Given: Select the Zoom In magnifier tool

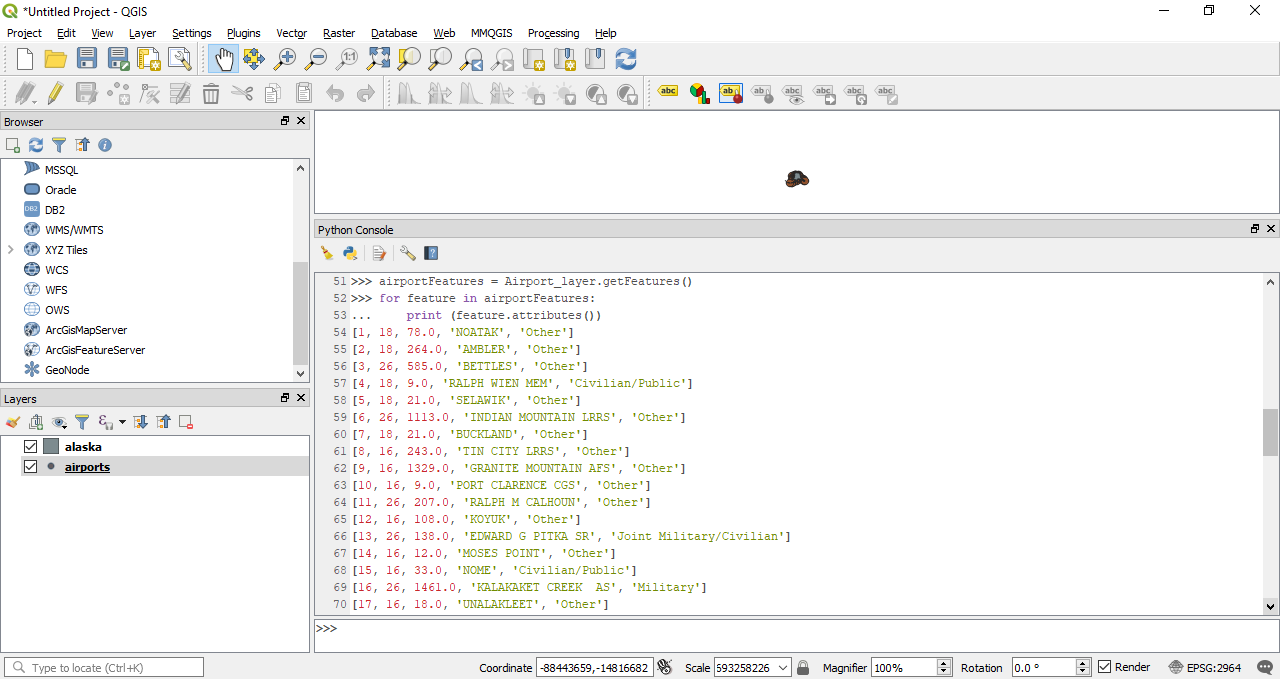Looking at the screenshot, I should coord(285,59).
